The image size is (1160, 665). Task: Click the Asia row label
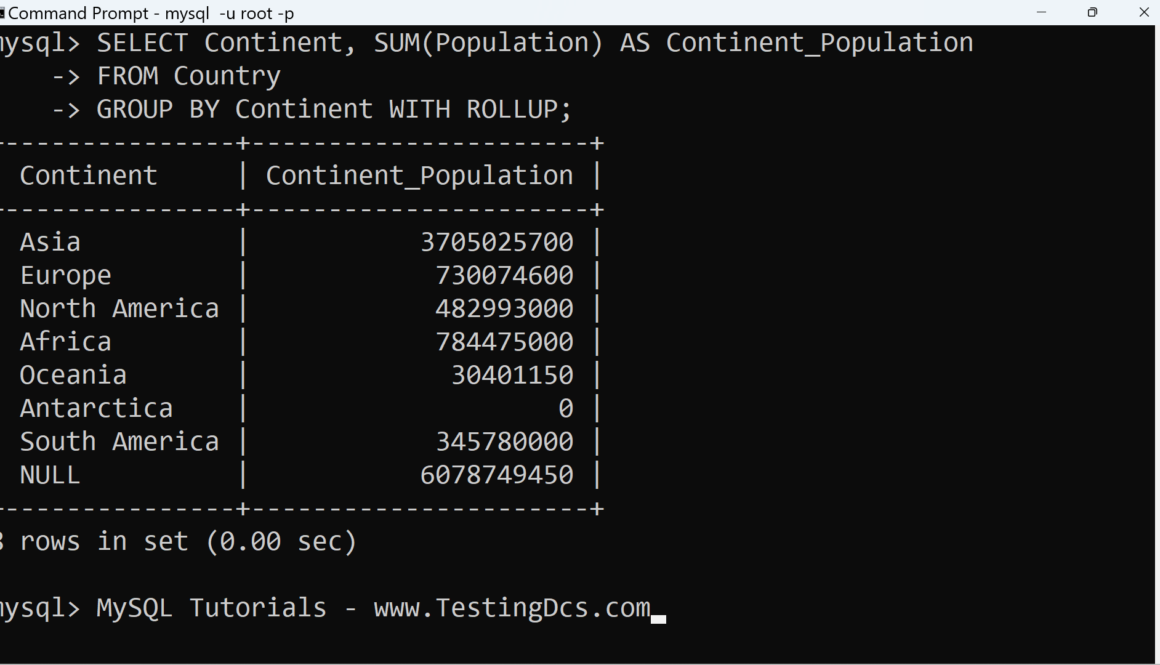click(50, 242)
